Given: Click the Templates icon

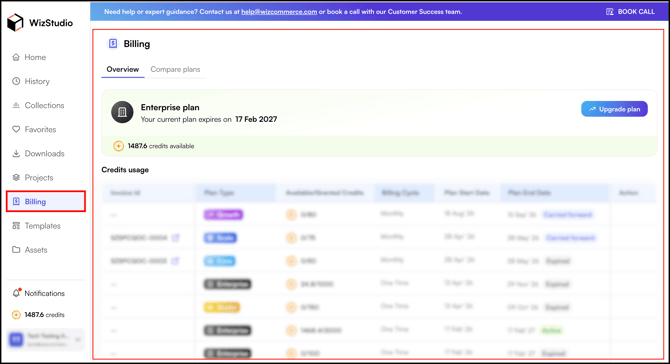Looking at the screenshot, I should pos(16,226).
